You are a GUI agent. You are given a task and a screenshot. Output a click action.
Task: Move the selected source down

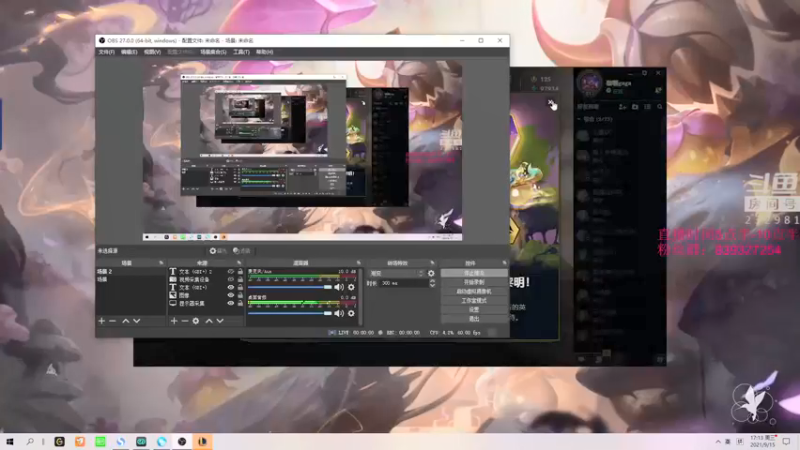click(220, 321)
